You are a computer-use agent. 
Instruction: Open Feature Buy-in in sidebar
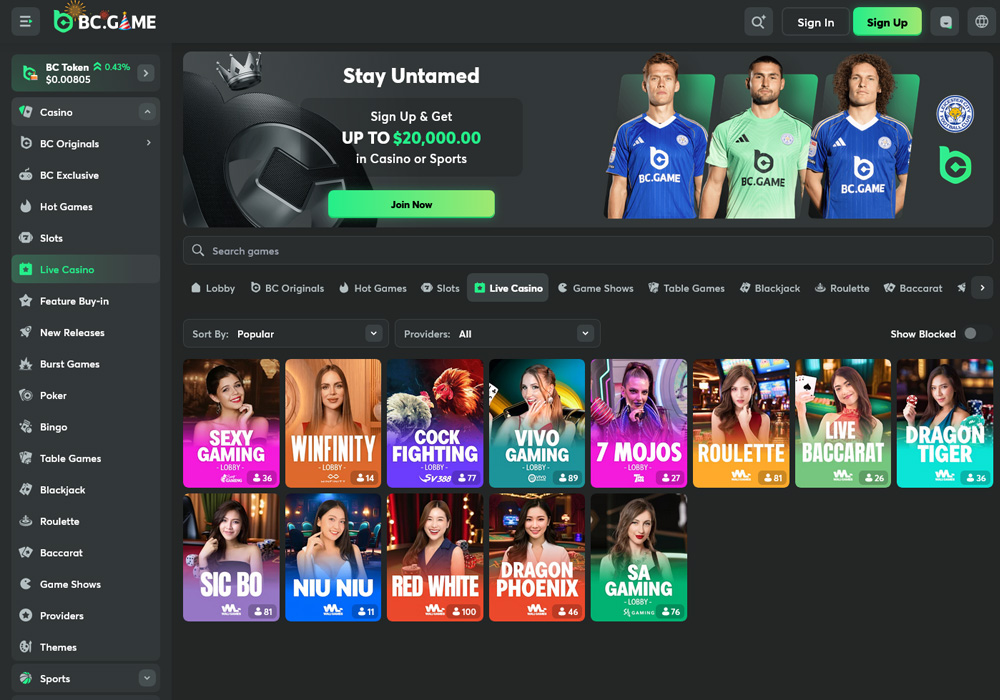coord(85,301)
